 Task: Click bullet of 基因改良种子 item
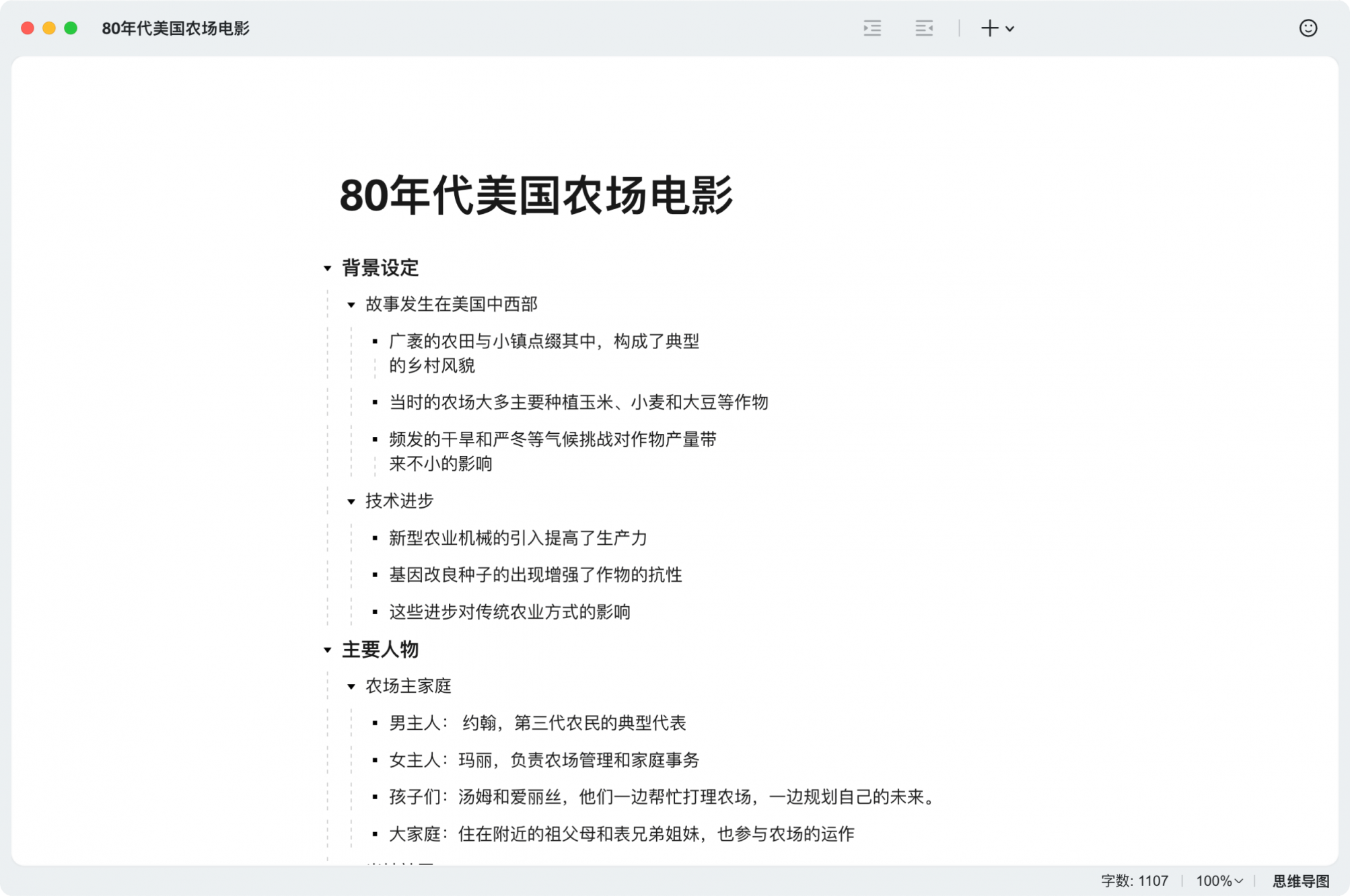(375, 575)
